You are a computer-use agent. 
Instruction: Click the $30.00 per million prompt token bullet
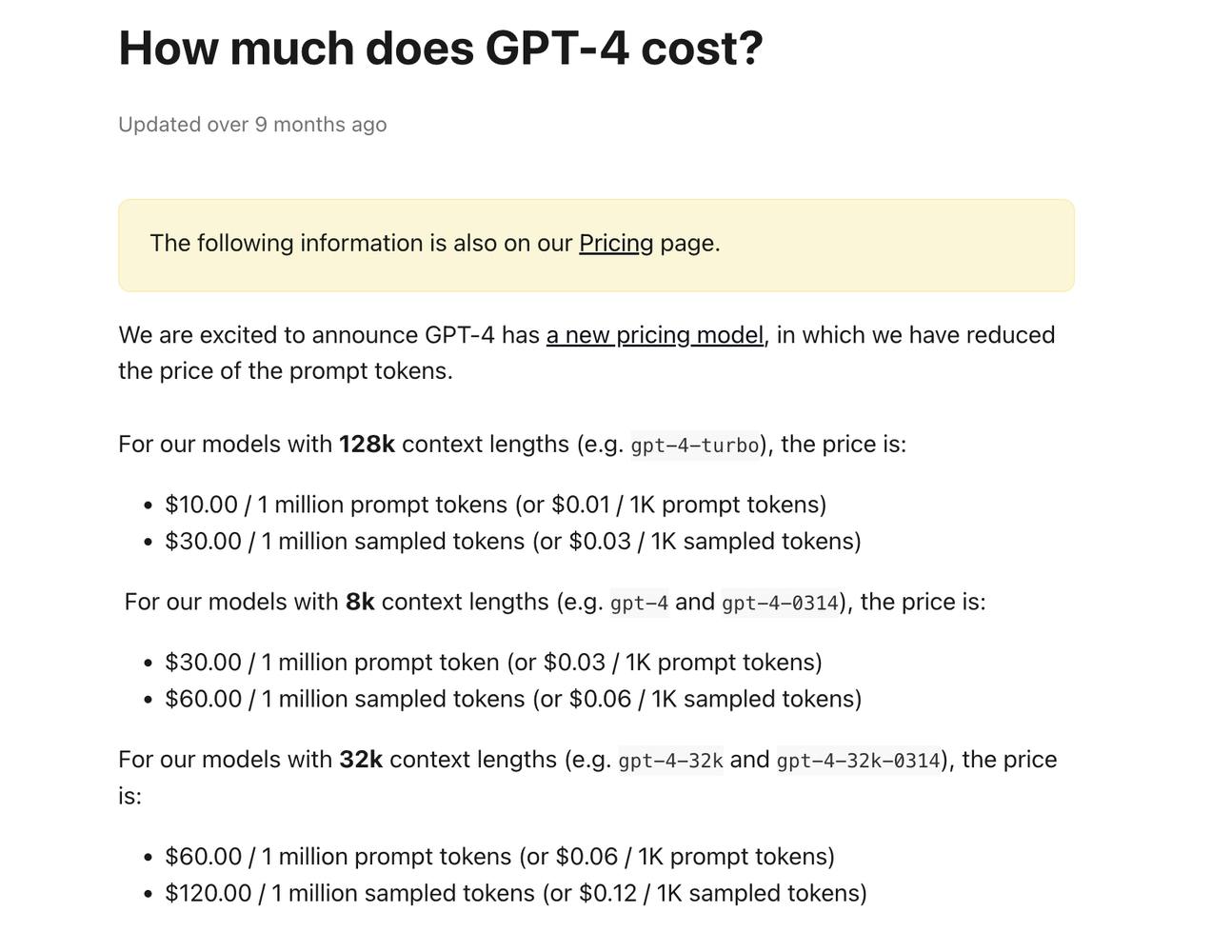click(x=493, y=663)
